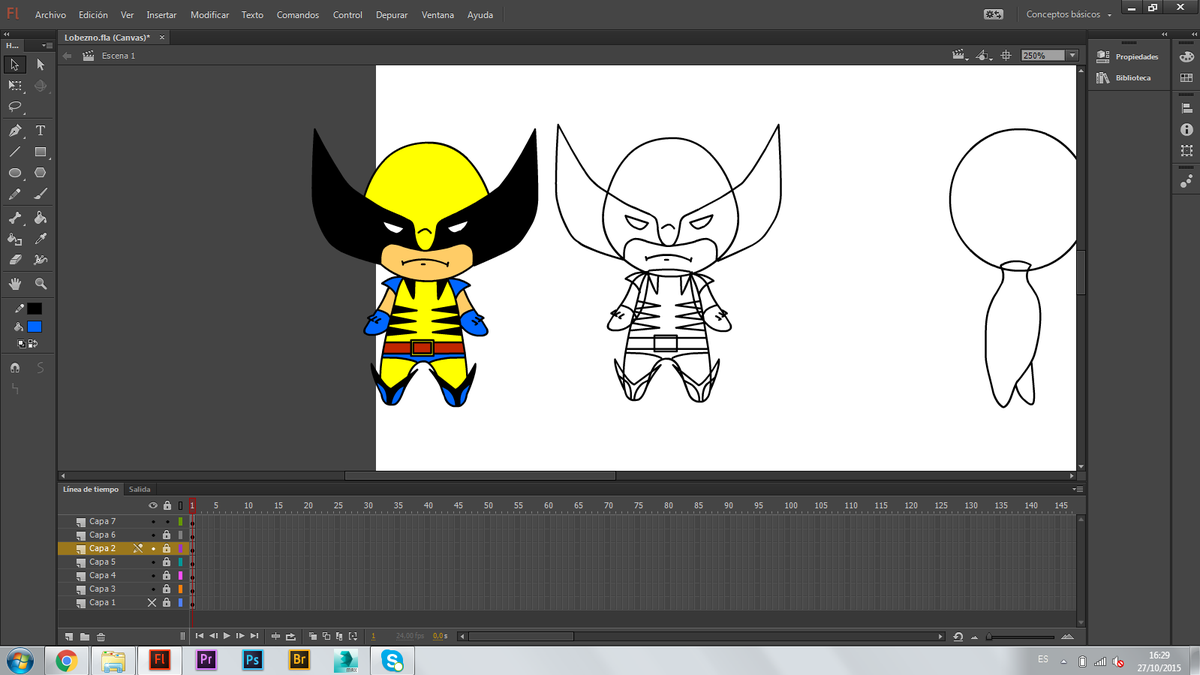
Task: Select the PolyStar hexagon tool
Action: click(41, 173)
